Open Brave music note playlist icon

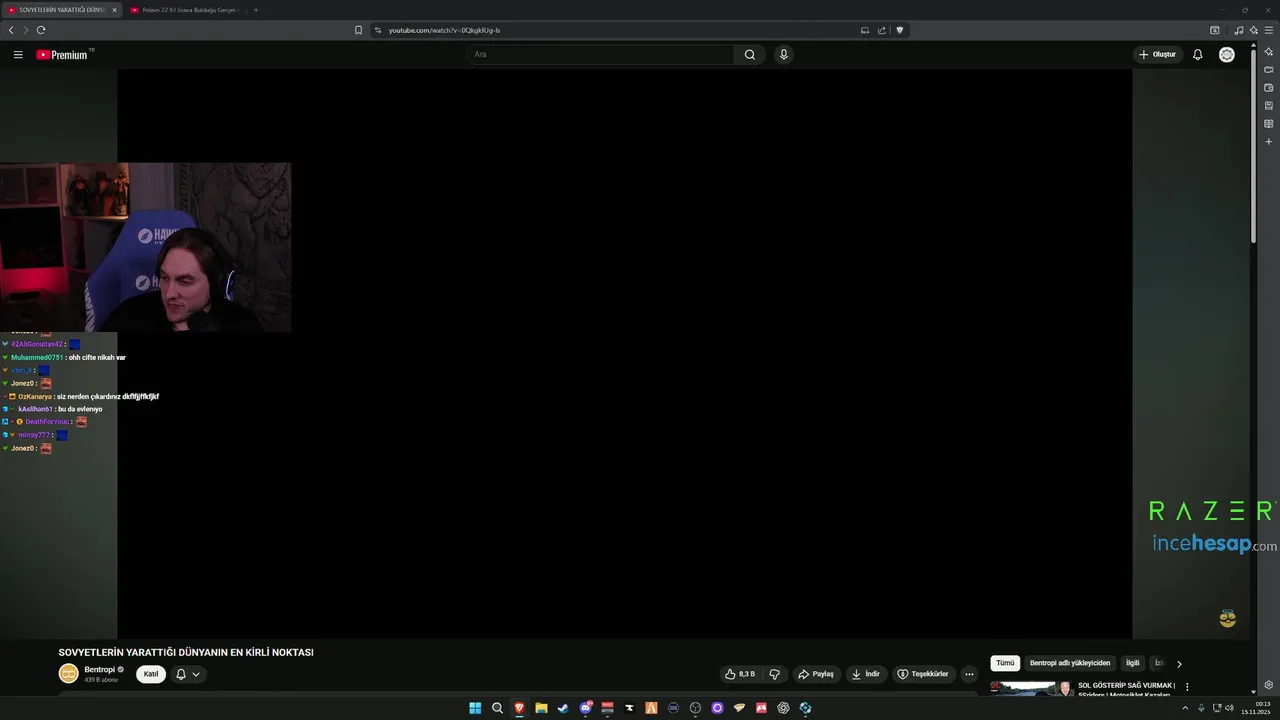tap(1239, 30)
